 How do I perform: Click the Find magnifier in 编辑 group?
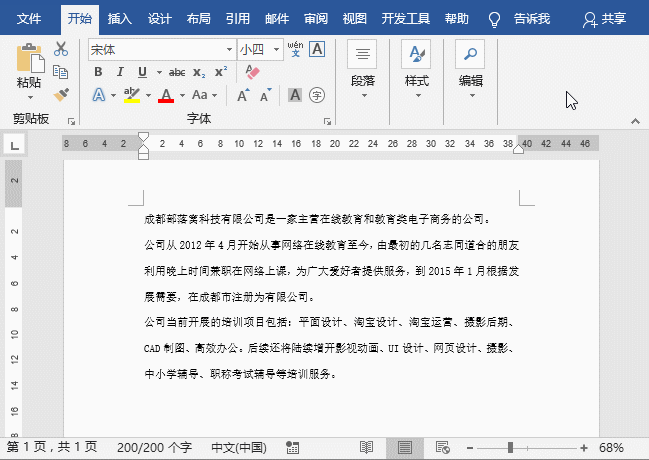point(470,54)
